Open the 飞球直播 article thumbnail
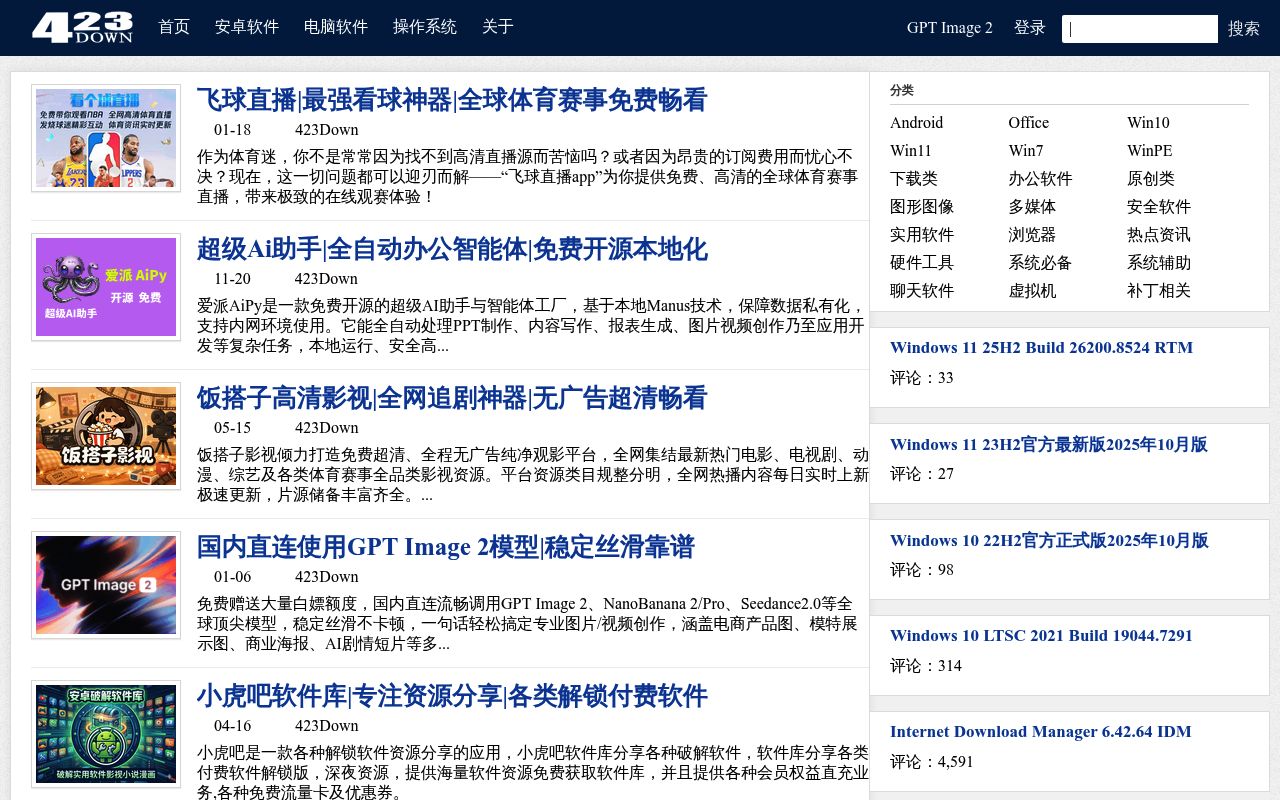 (x=106, y=138)
